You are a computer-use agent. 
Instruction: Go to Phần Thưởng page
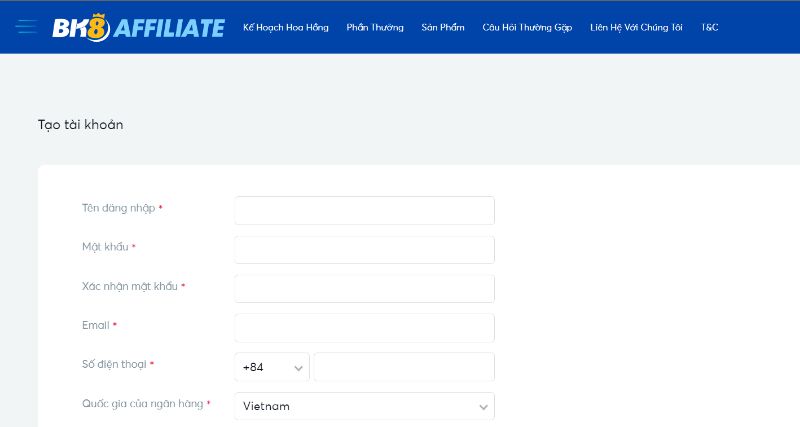(x=375, y=28)
